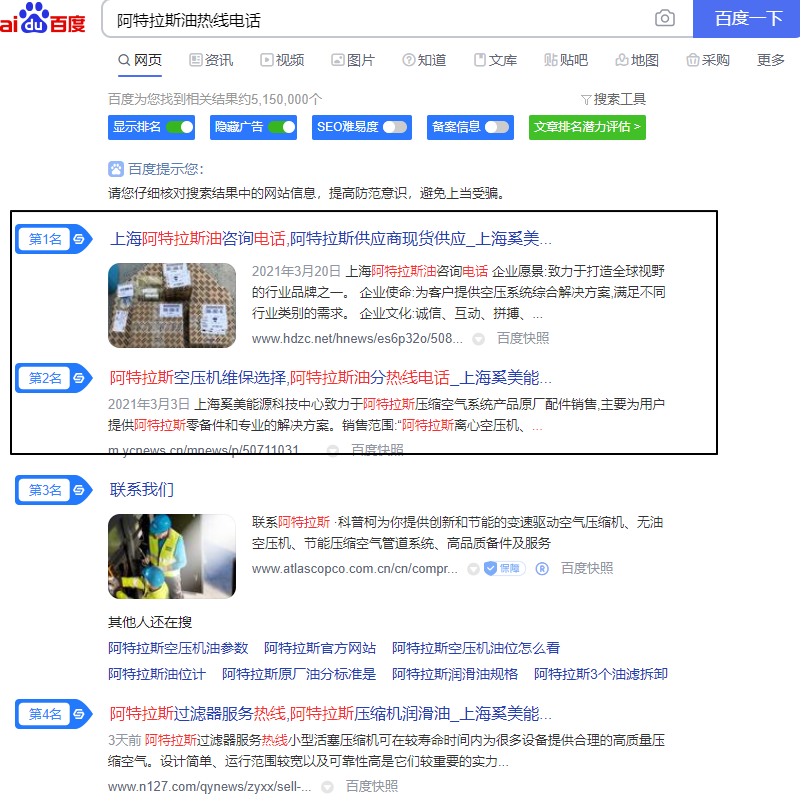Open 百度快照 for the hdzc.net result

click(x=523, y=338)
